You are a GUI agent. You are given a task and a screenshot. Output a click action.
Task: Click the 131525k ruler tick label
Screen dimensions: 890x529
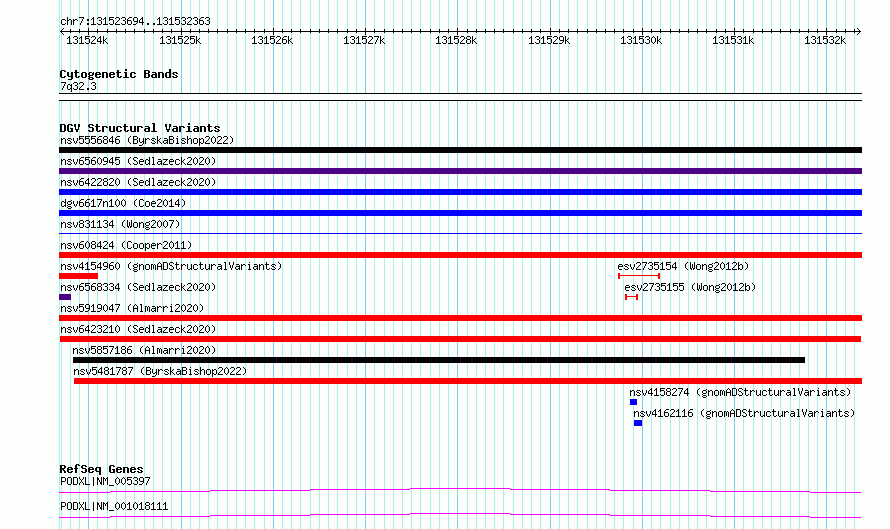coord(180,40)
